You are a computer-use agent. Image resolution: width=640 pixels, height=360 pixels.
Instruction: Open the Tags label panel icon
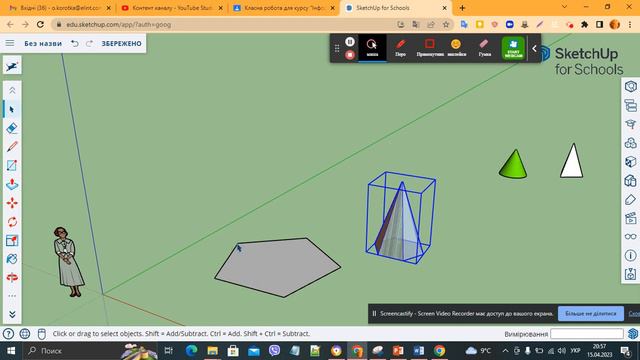[x=631, y=200]
